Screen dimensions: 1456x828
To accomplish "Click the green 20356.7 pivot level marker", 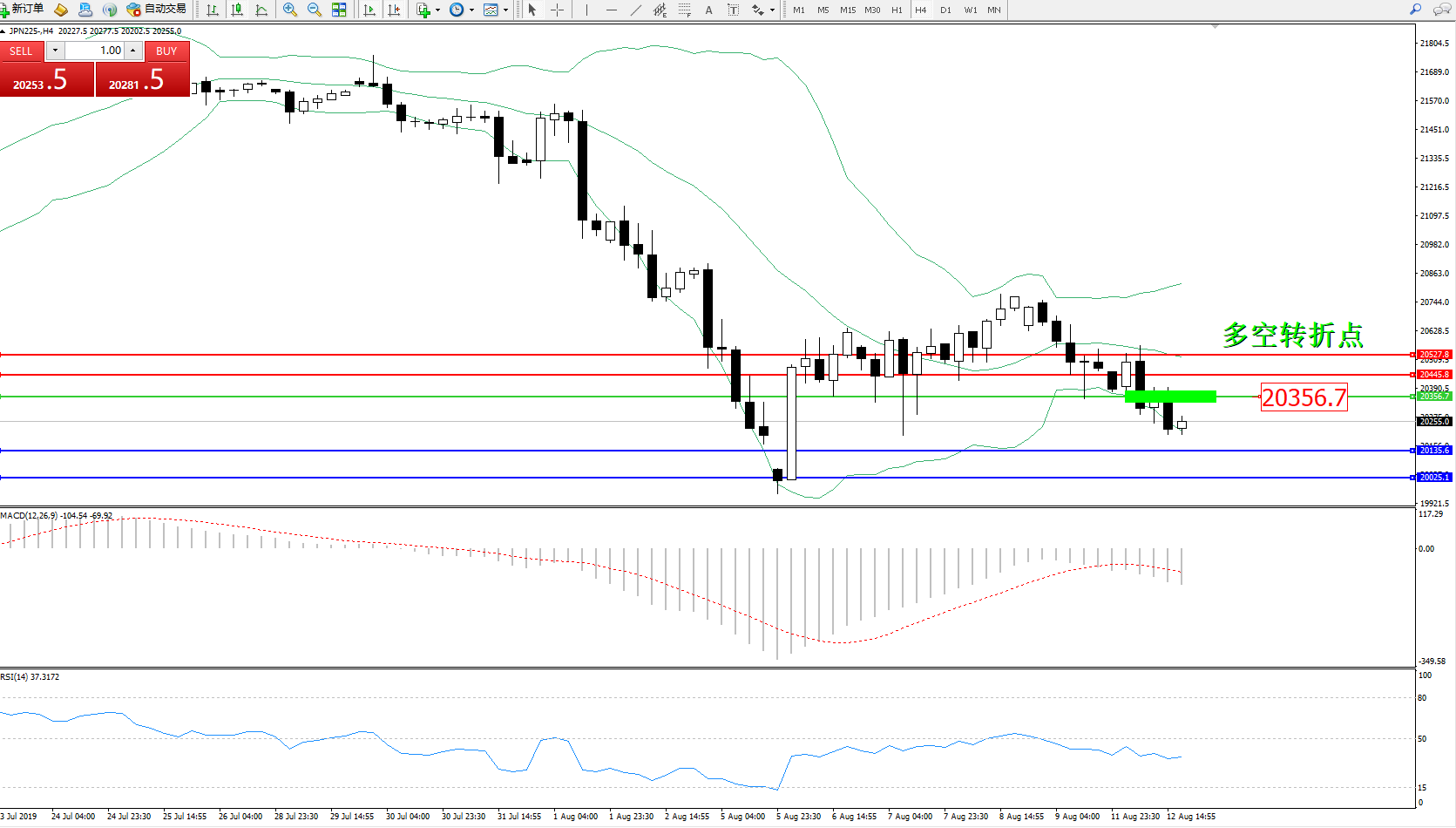I will (1170, 397).
